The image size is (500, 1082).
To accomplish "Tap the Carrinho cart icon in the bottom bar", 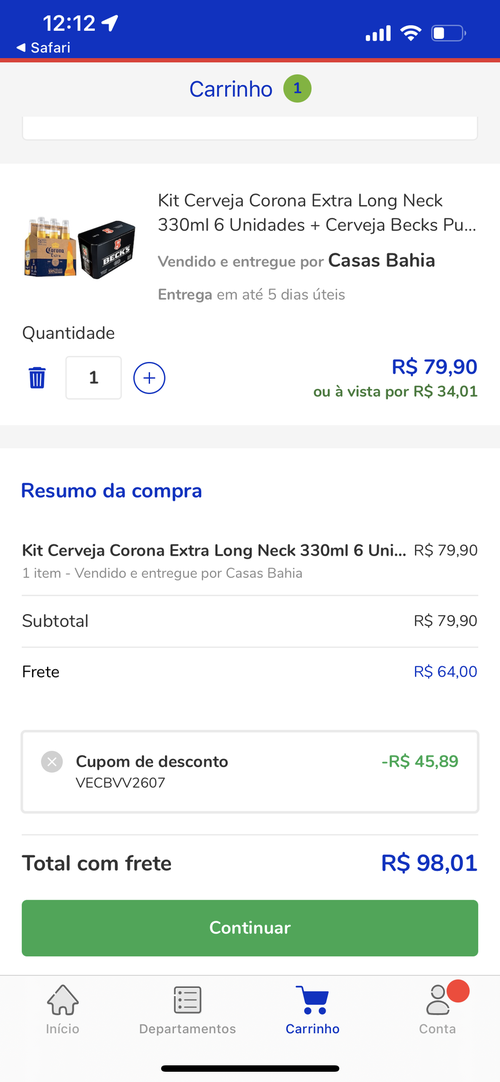I will [312, 1000].
